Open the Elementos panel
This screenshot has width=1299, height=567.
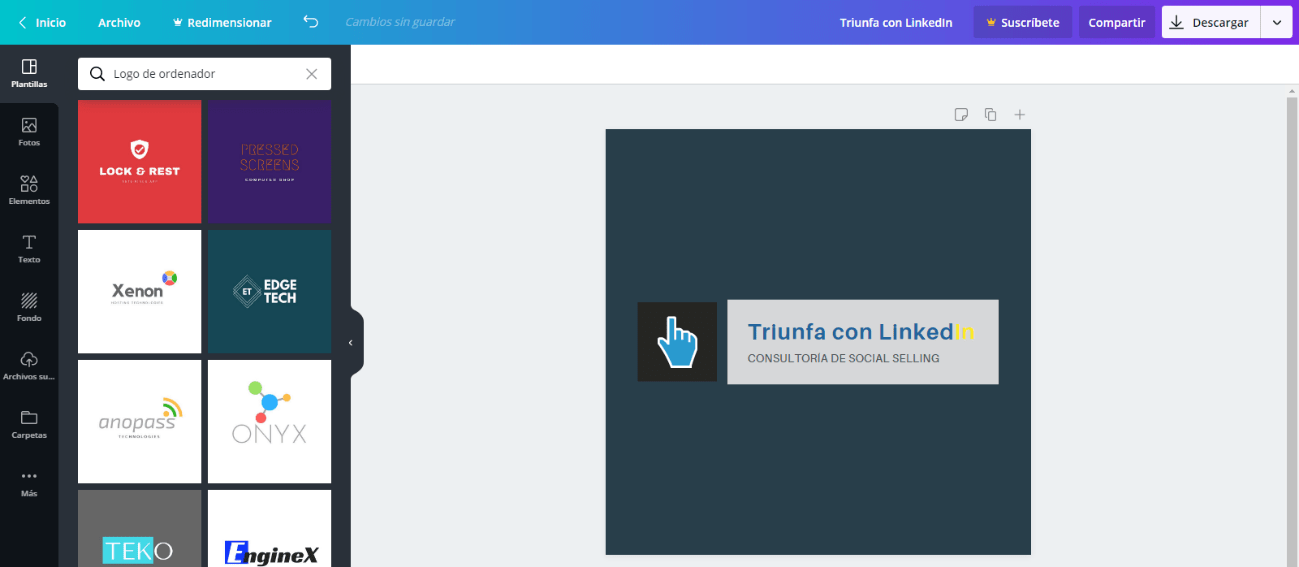29,190
